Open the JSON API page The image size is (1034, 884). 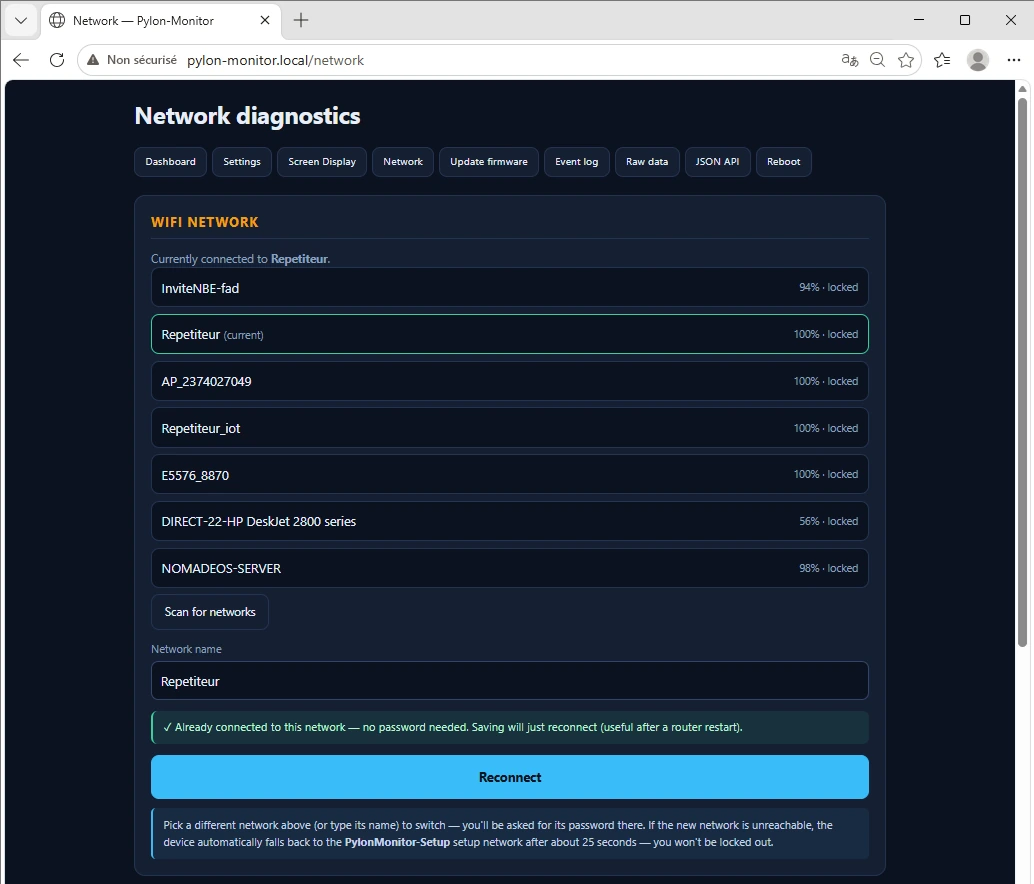[717, 162]
